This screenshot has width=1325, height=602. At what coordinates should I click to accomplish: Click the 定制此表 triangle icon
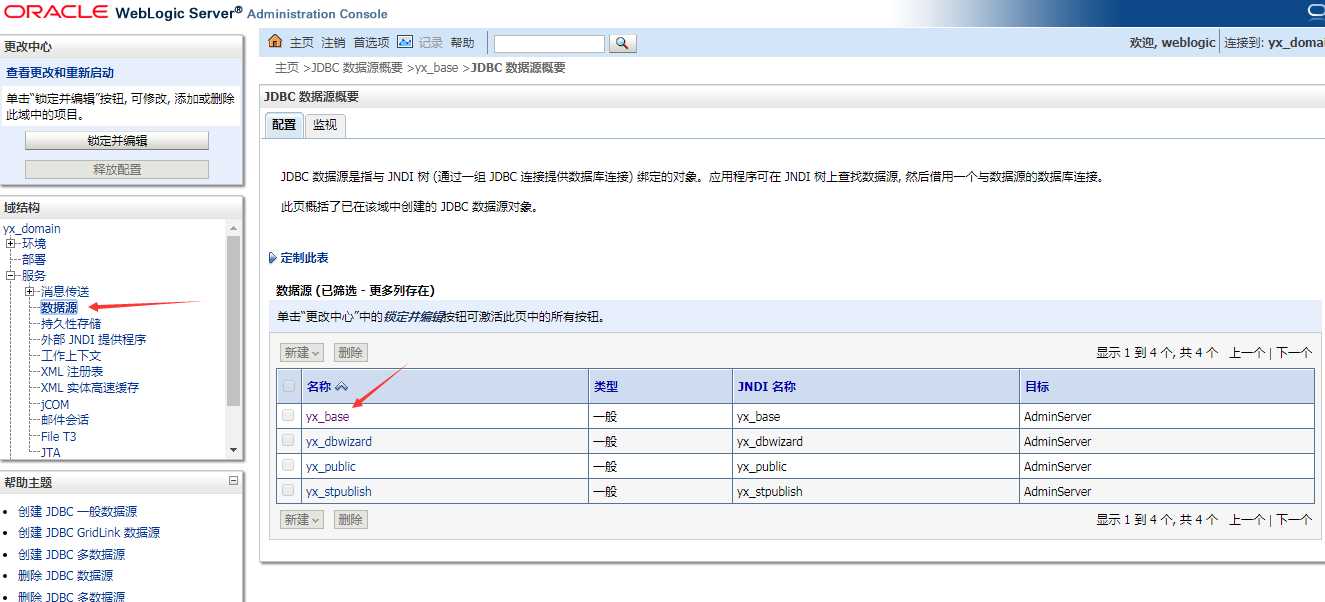coord(273,258)
